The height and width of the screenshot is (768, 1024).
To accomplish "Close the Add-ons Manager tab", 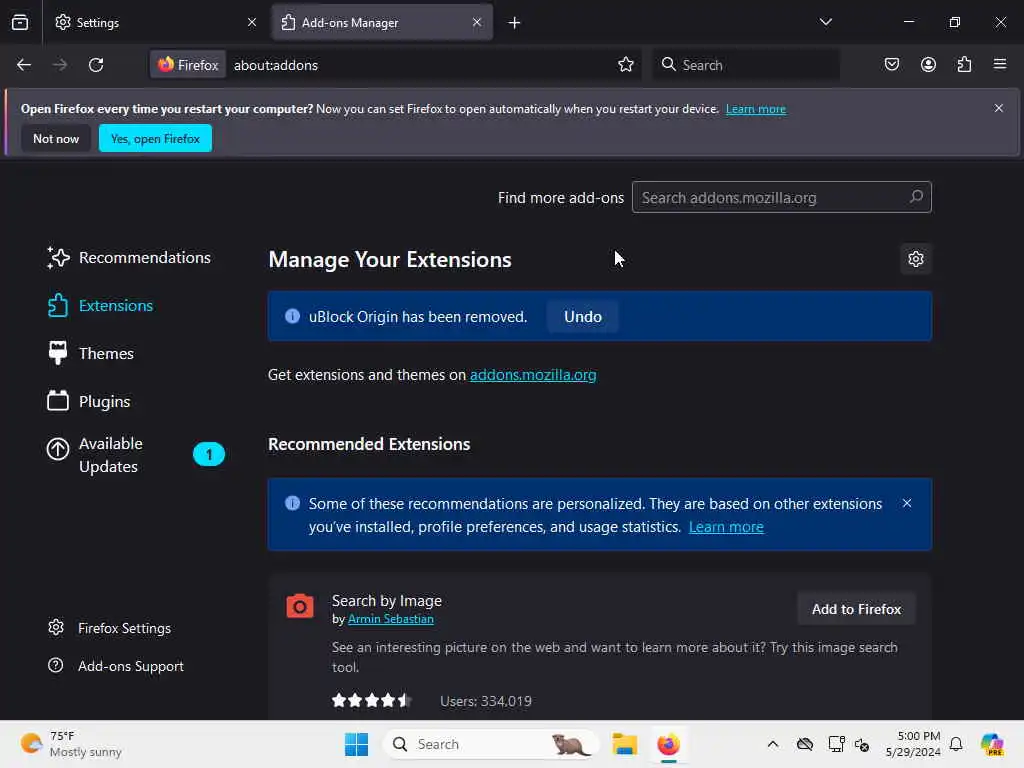I will tap(477, 23).
